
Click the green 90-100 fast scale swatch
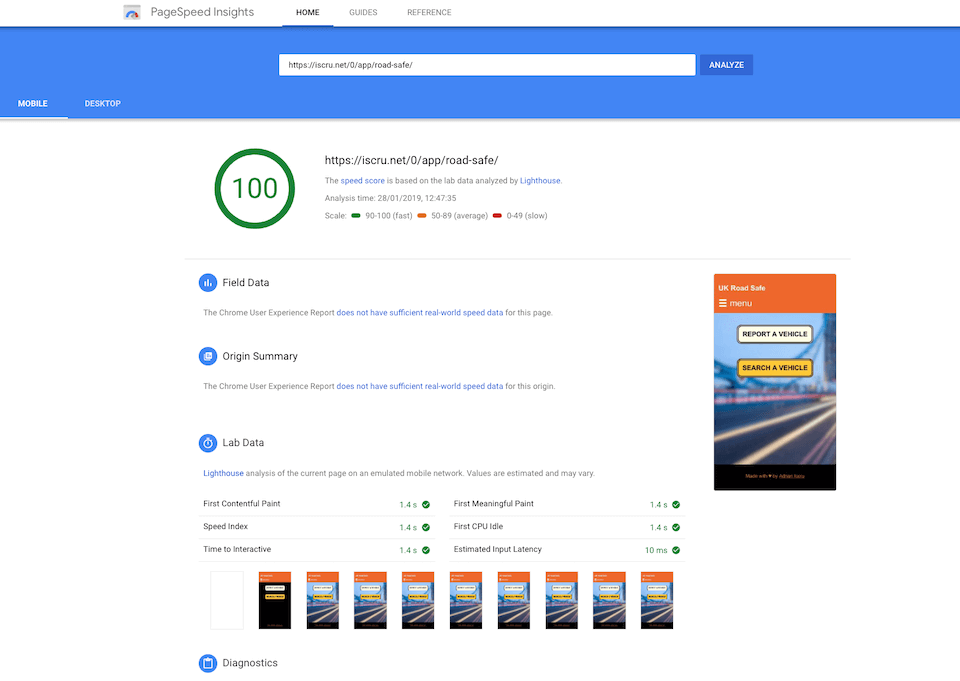(356, 216)
